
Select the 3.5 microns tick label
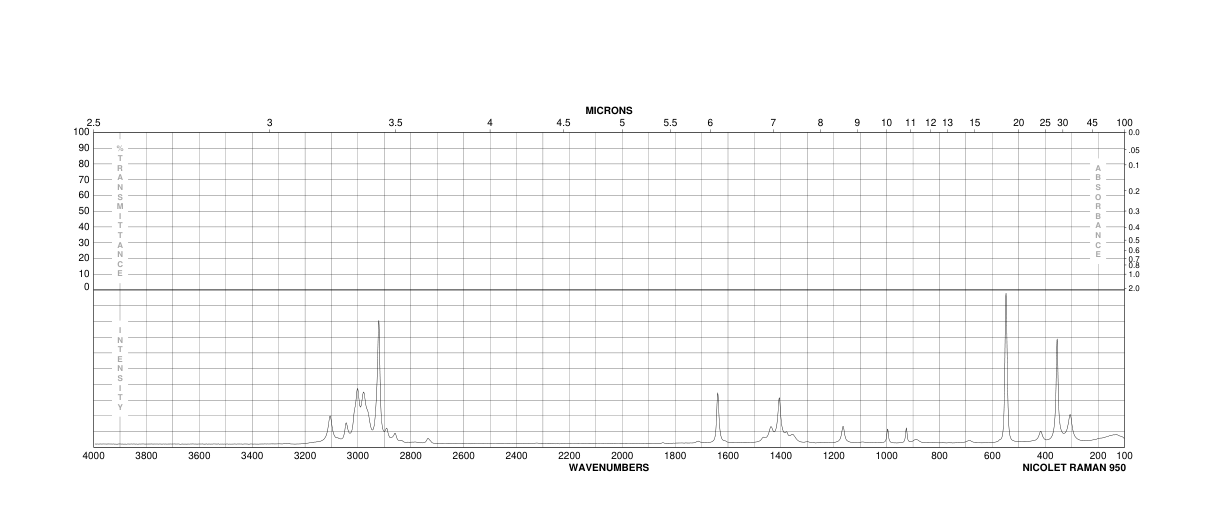click(x=396, y=123)
